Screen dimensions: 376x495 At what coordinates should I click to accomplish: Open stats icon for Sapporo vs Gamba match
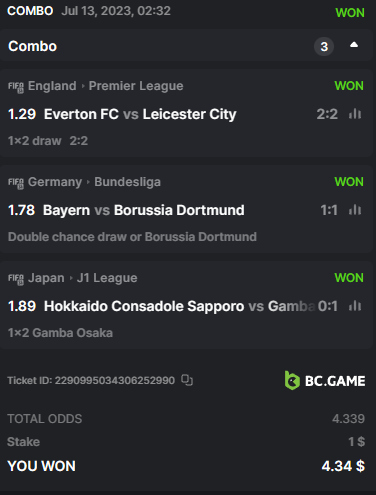pos(355,306)
